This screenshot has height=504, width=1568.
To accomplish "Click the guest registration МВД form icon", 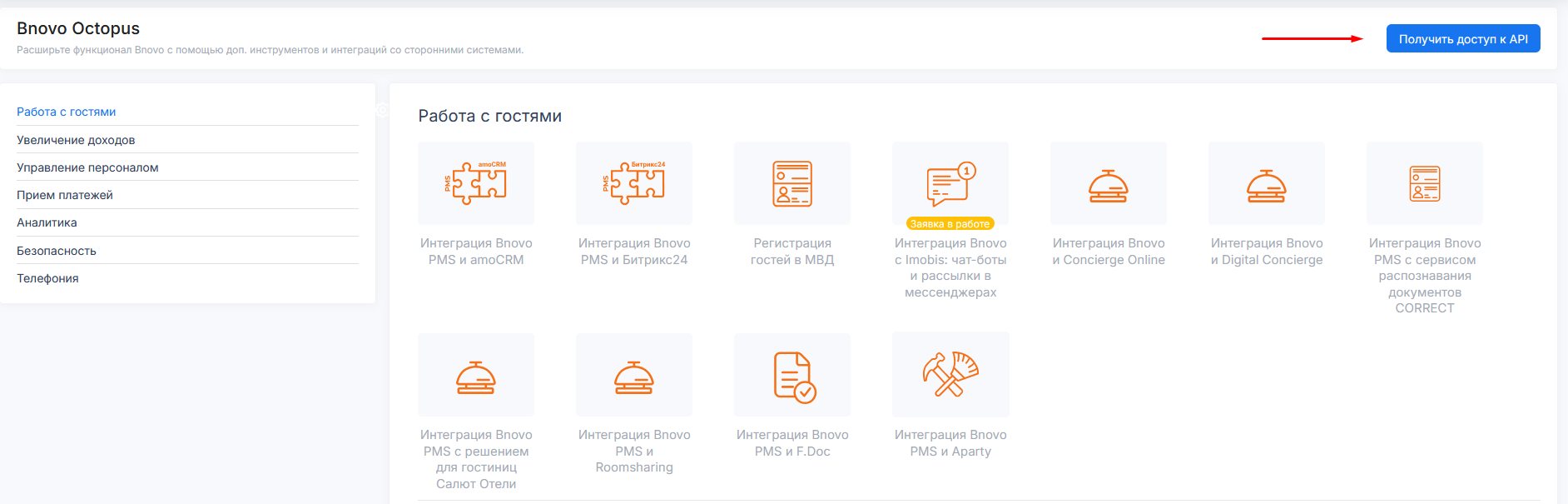I will [792, 183].
